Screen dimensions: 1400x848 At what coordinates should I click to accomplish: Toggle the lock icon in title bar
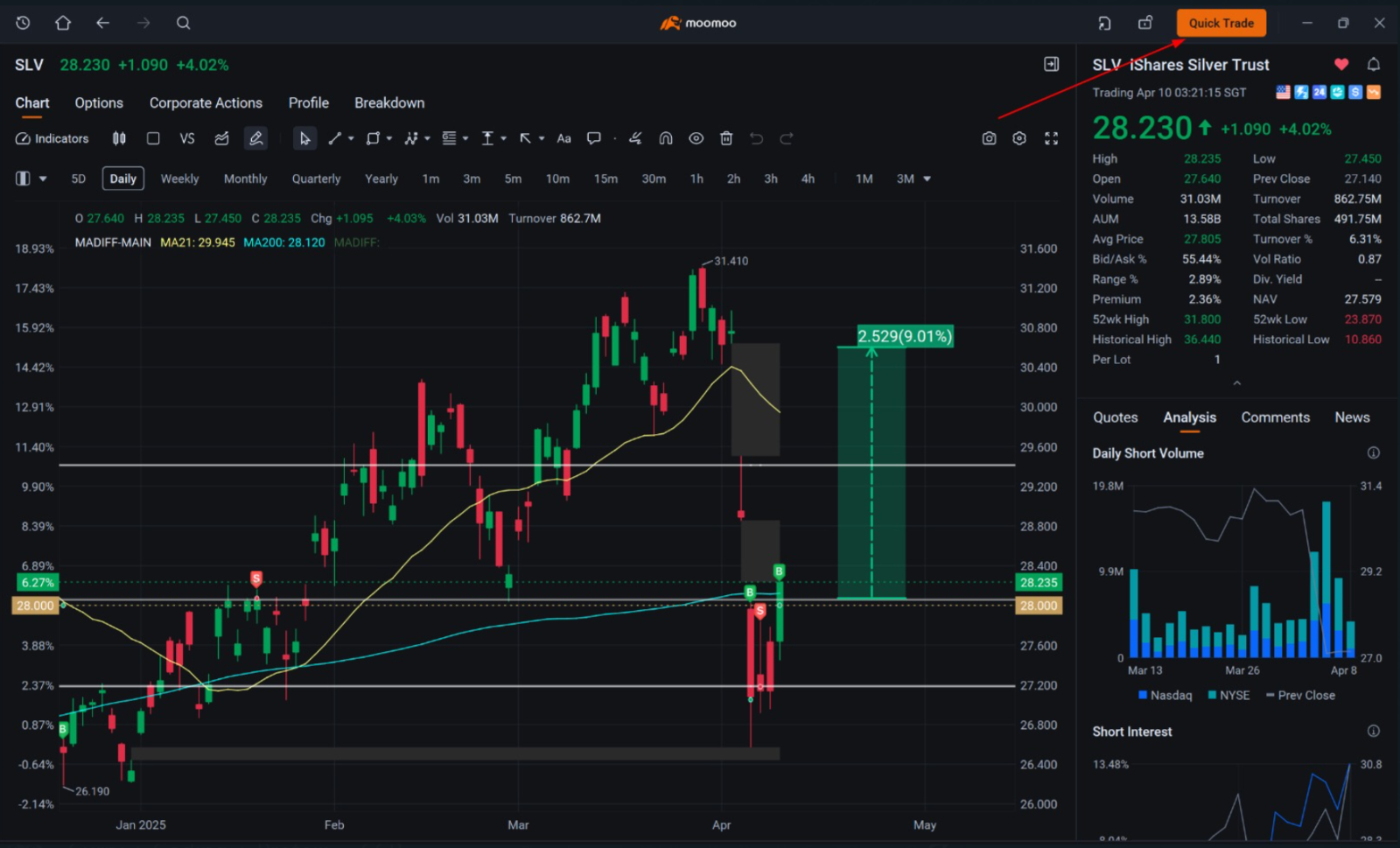tap(1145, 23)
